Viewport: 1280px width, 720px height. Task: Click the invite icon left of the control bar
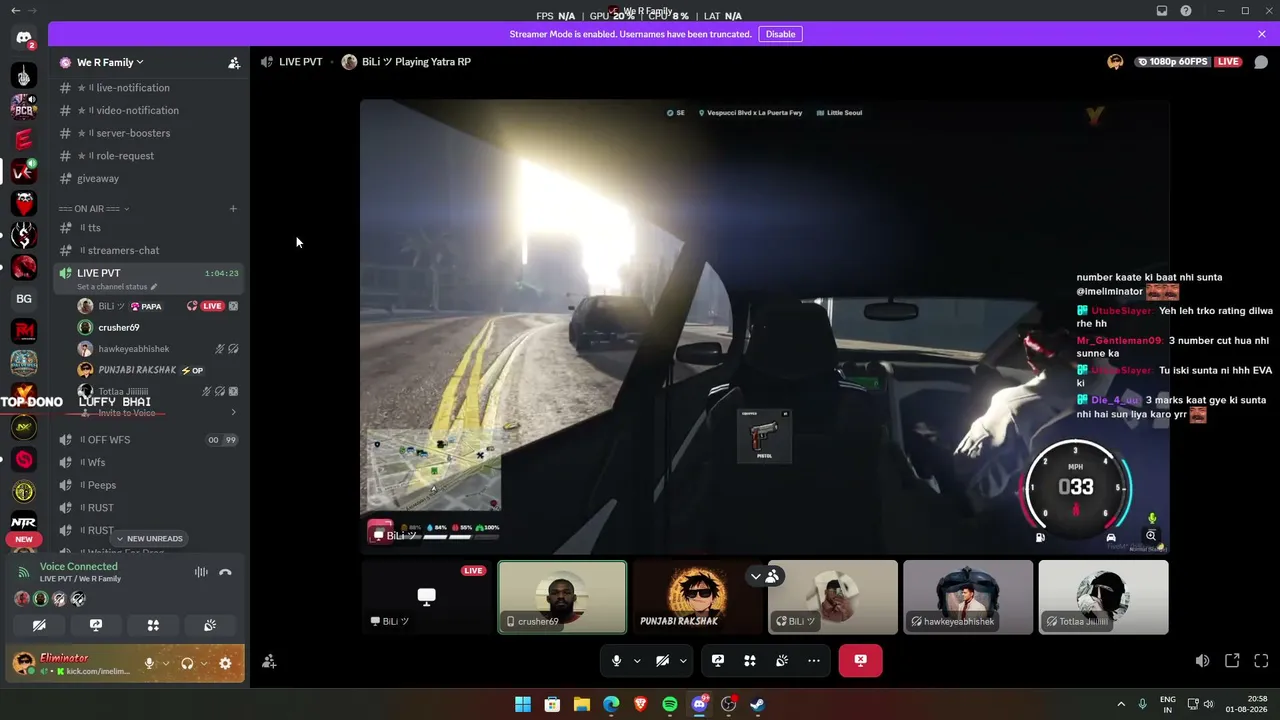(269, 661)
